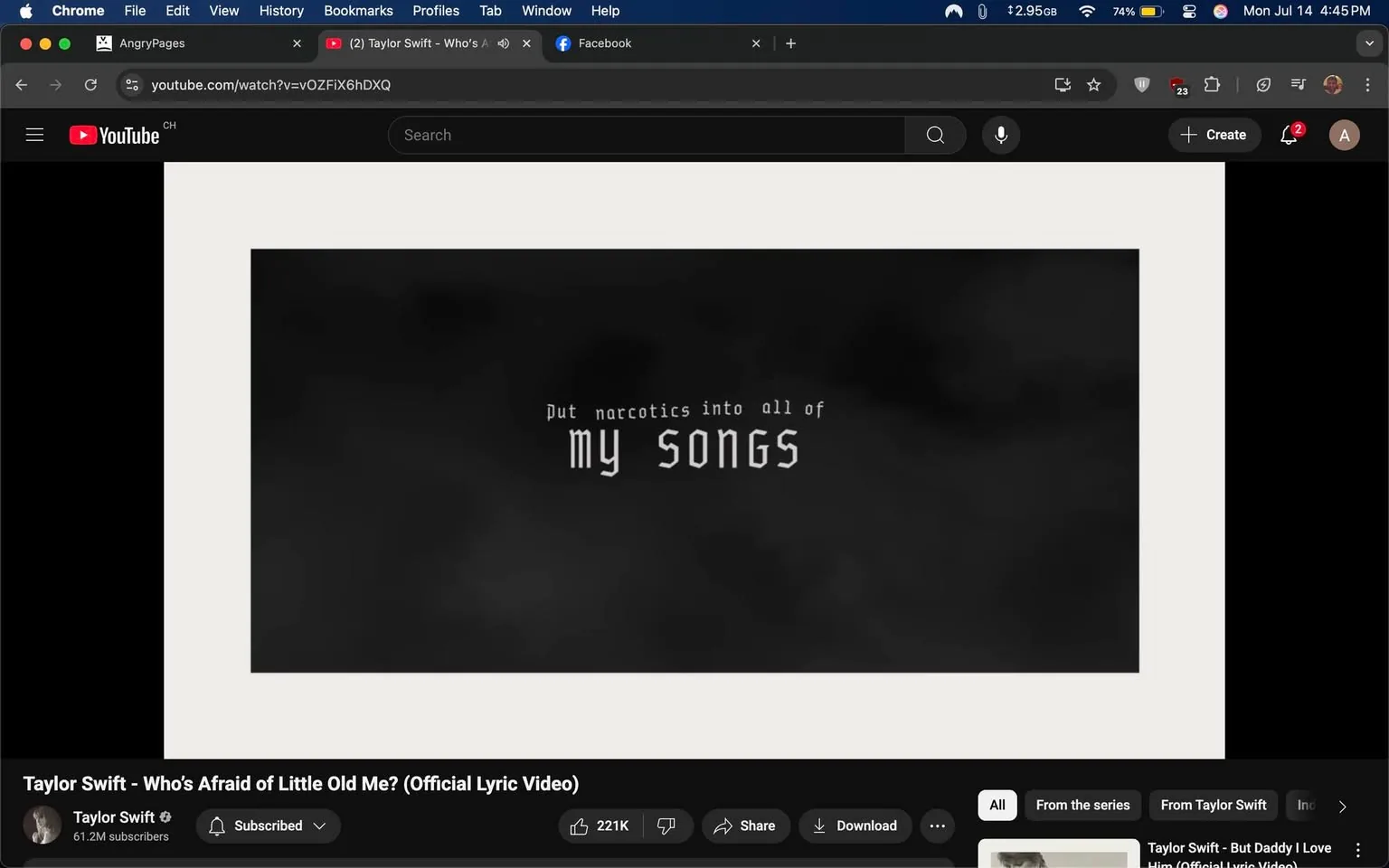Image resolution: width=1389 pixels, height=868 pixels.
Task: Open the Taylor Swift channel page
Action: pyautogui.click(x=113, y=816)
